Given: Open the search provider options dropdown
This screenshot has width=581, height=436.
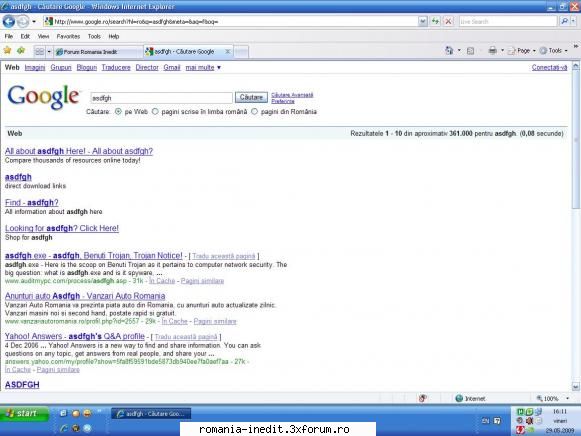Looking at the screenshot, I should (x=573, y=21).
